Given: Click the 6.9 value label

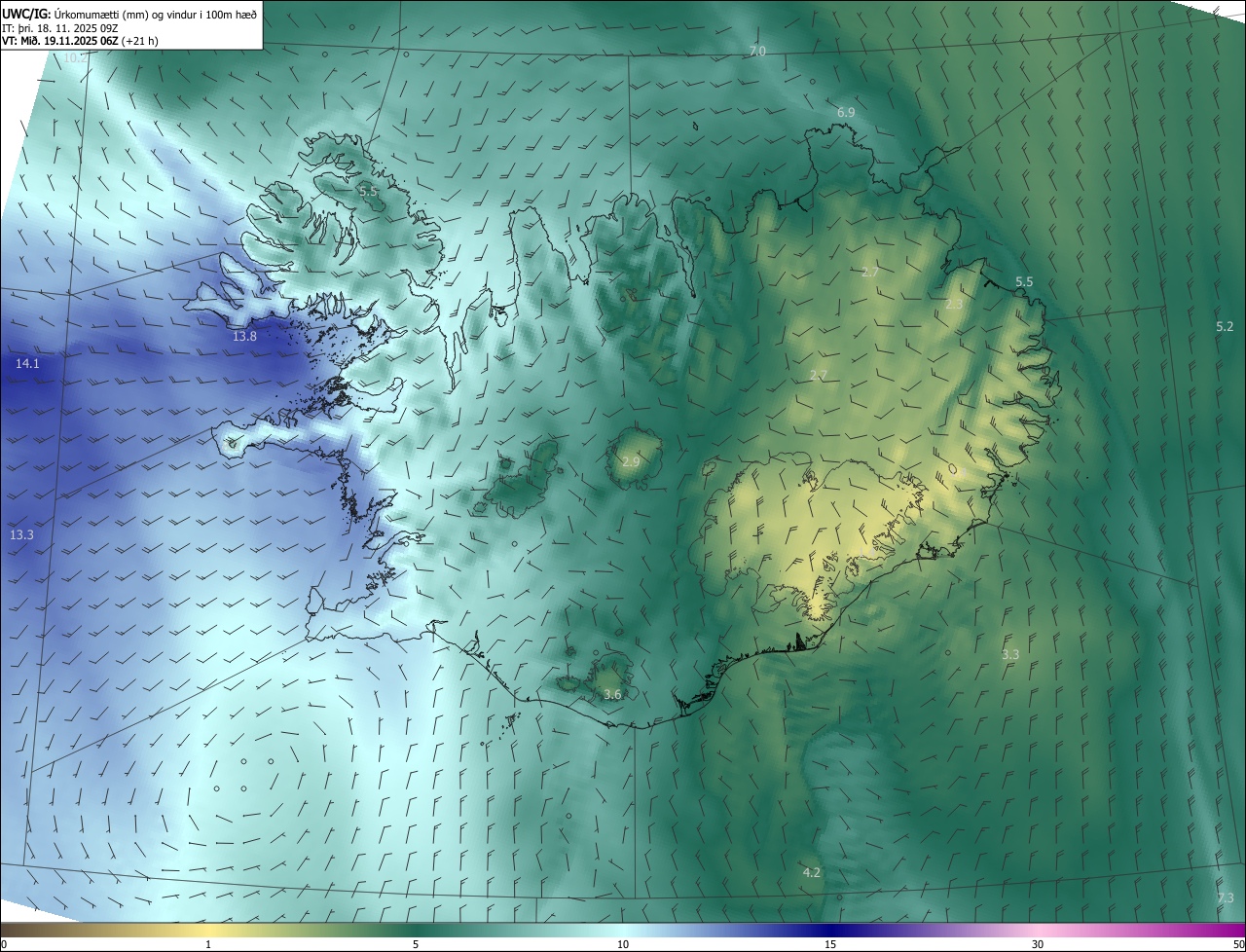Looking at the screenshot, I should [846, 113].
